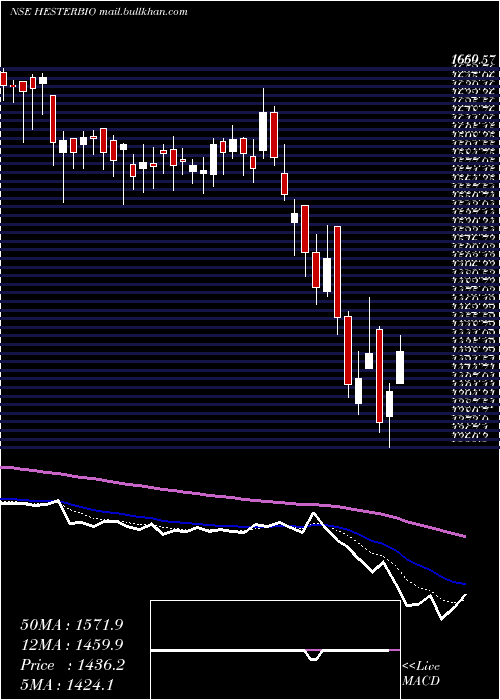
Task: Click the MACD histogram box
Action: pos(275,650)
